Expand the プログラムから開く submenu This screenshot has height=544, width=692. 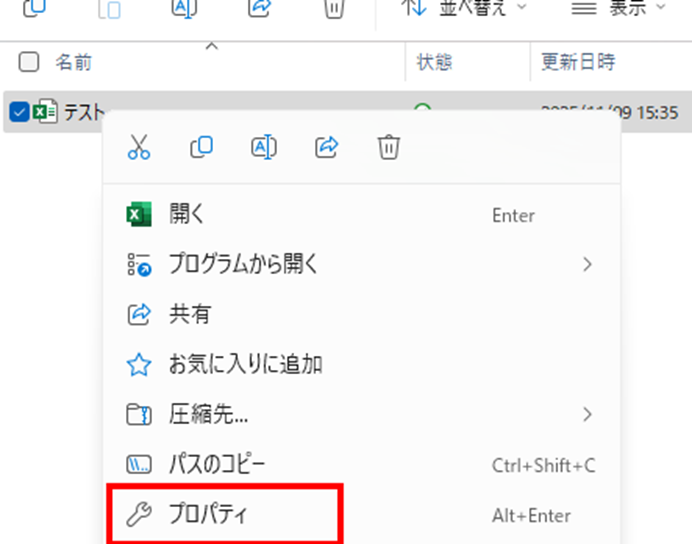tap(360, 265)
